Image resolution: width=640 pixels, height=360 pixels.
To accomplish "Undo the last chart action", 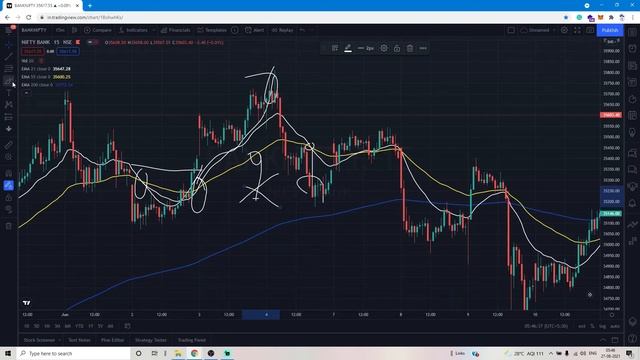I will (x=302, y=30).
